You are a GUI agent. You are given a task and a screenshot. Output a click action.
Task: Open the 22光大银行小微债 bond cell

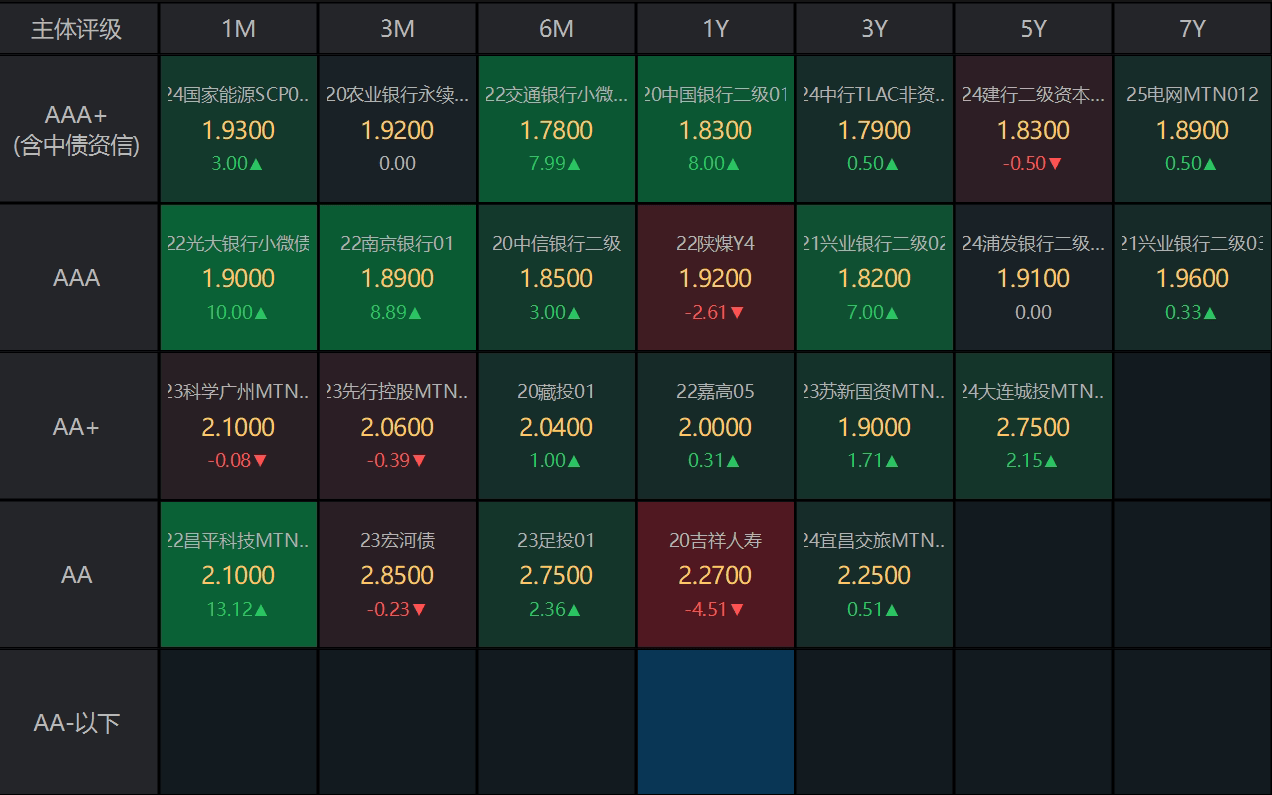(x=238, y=277)
